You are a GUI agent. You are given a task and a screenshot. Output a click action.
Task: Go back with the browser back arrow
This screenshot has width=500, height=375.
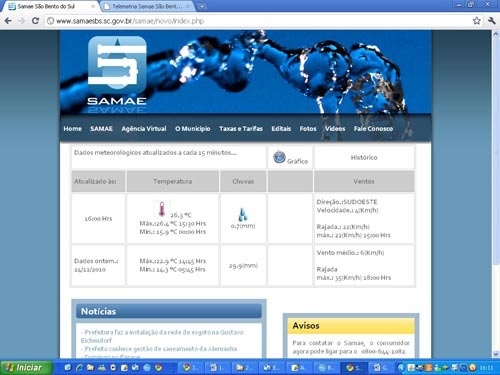[x=8, y=21]
